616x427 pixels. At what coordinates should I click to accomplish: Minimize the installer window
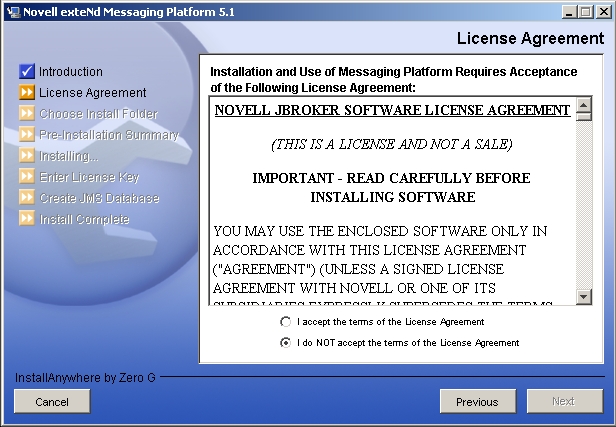pos(568,12)
